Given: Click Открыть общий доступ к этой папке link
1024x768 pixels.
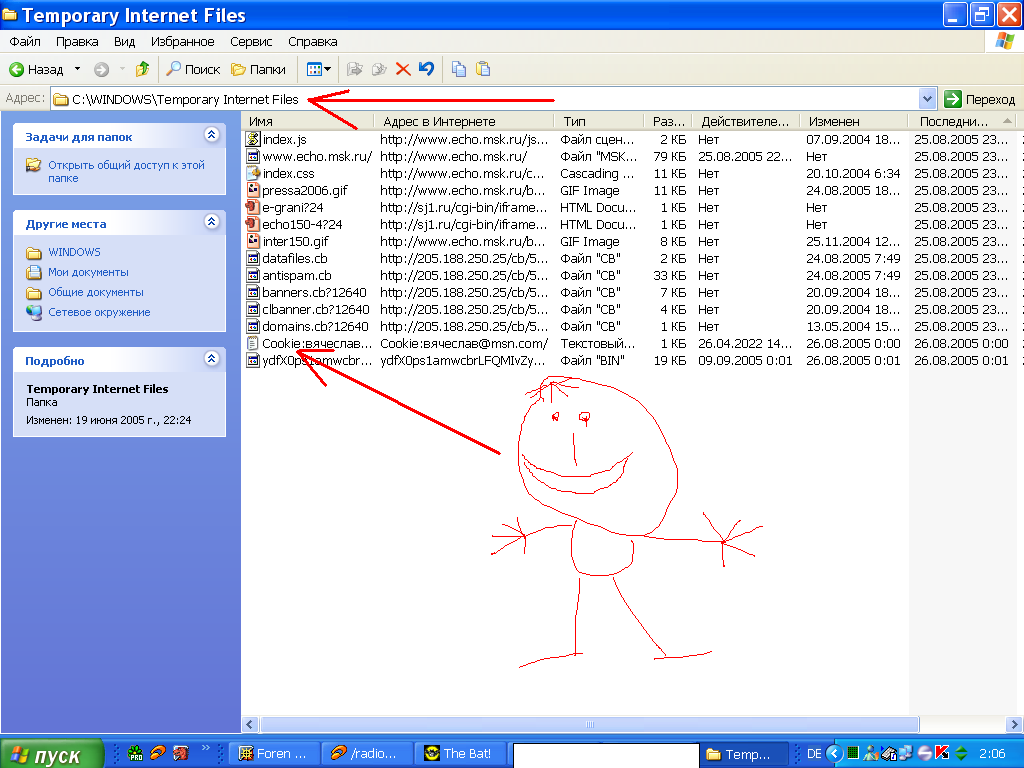Looking at the screenshot, I should [126, 171].
